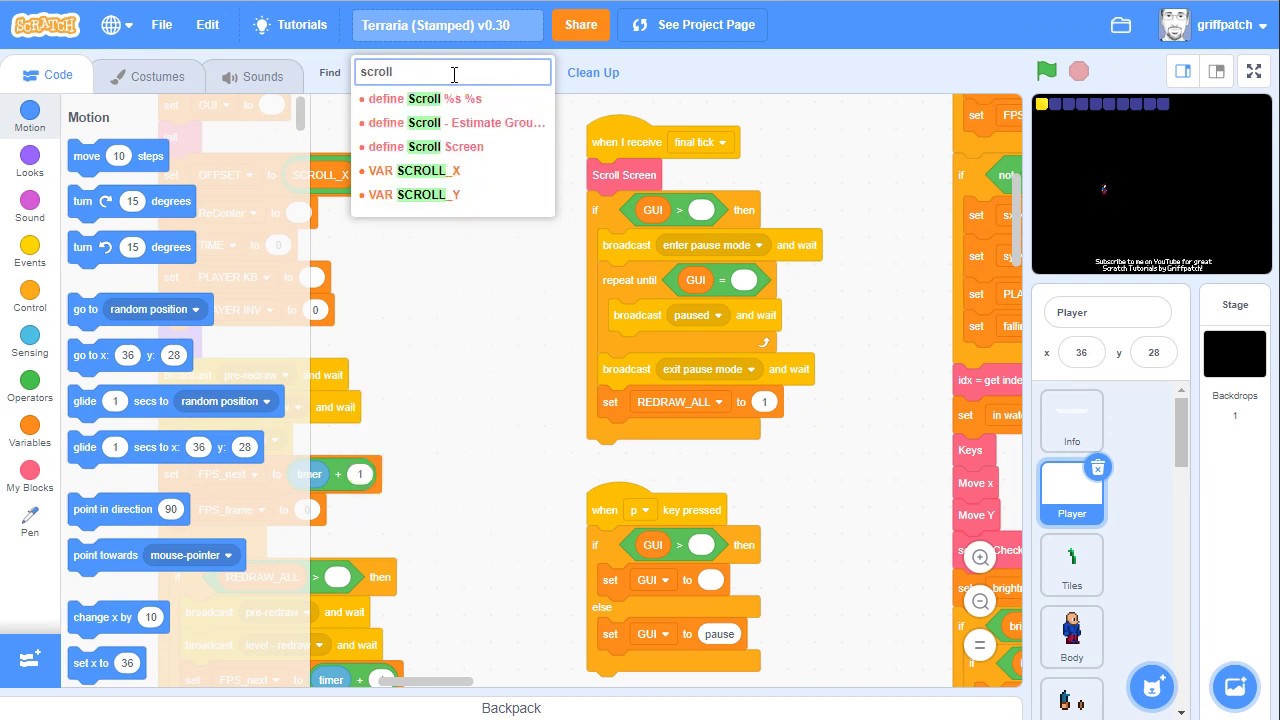Open 'mouse-pointer' dropdown in point towards
Image resolution: width=1280 pixels, height=720 pixels.
pyautogui.click(x=191, y=555)
